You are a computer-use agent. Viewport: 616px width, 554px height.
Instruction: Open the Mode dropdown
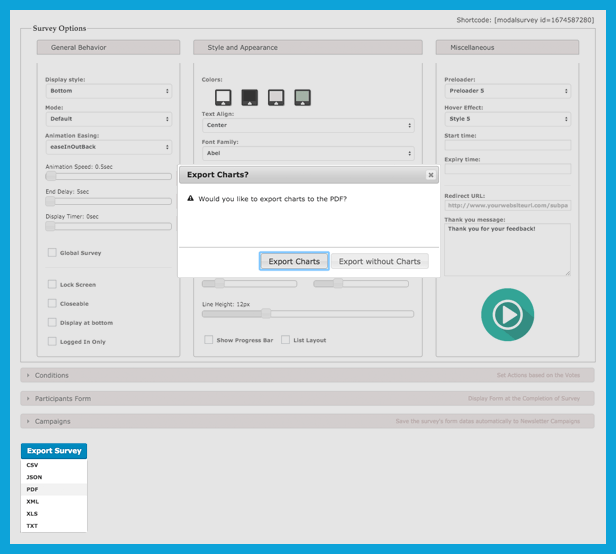[x=109, y=119]
